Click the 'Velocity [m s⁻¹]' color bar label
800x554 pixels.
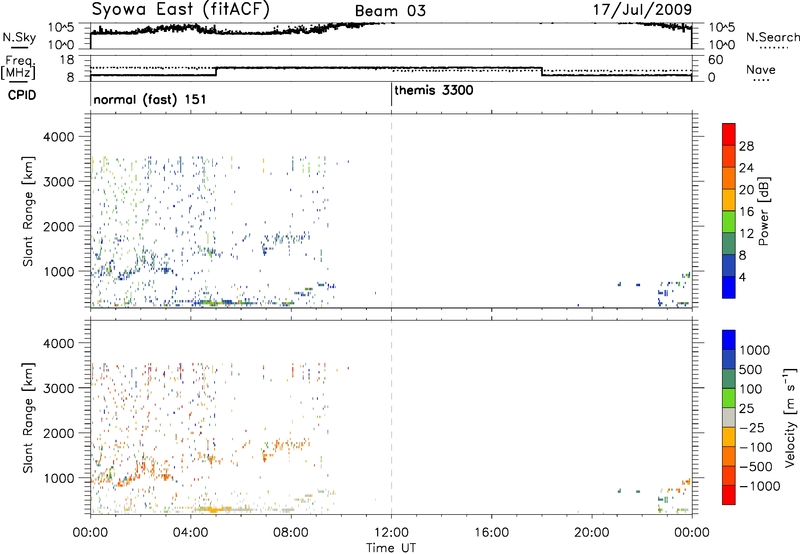coord(790,417)
